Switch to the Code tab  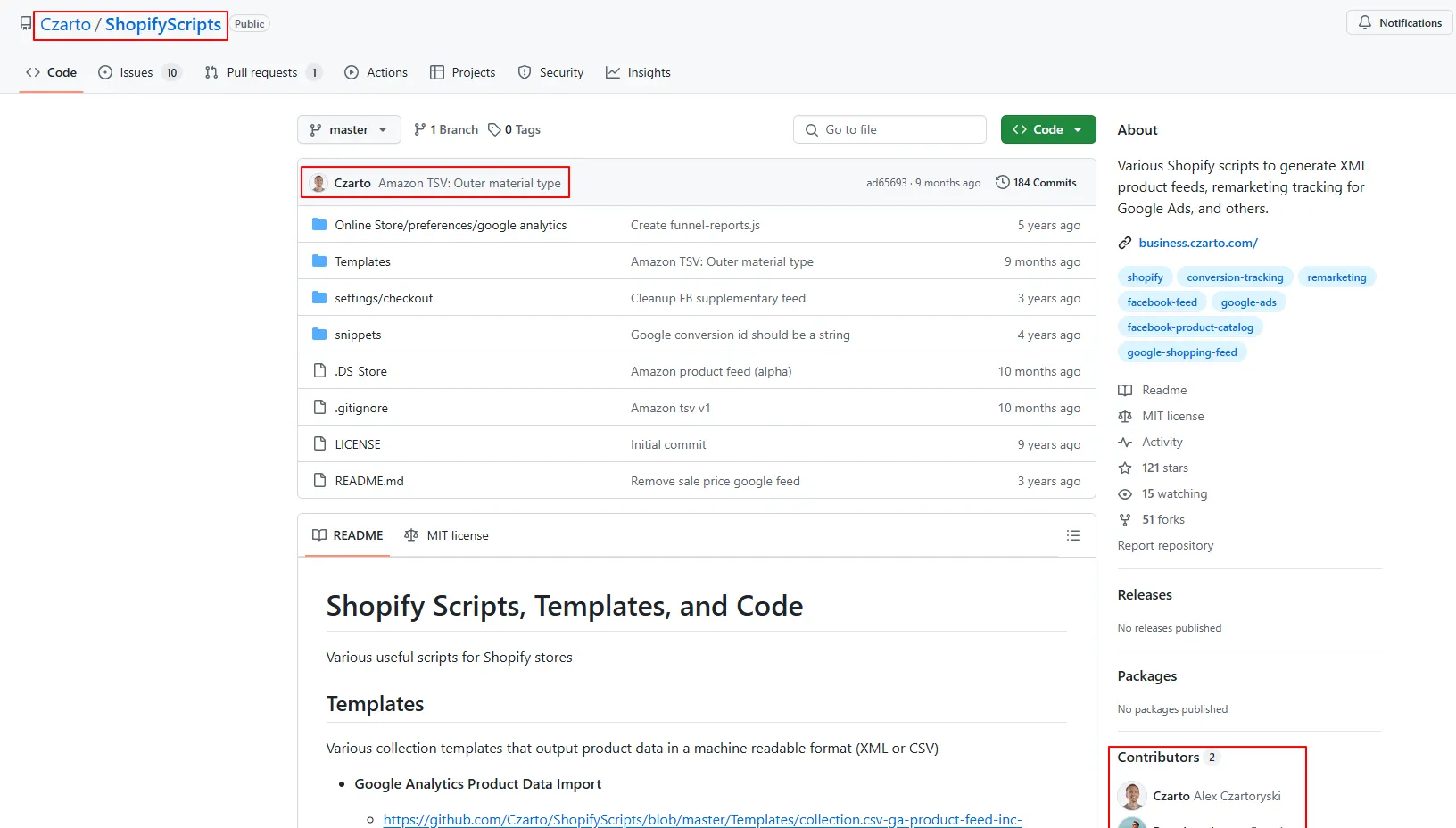click(52, 72)
